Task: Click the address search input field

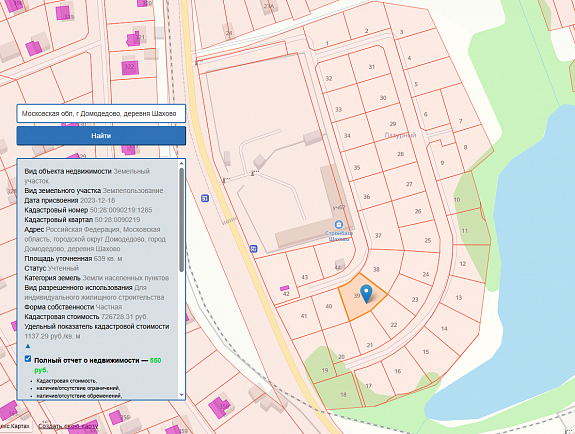Action: [x=101, y=113]
